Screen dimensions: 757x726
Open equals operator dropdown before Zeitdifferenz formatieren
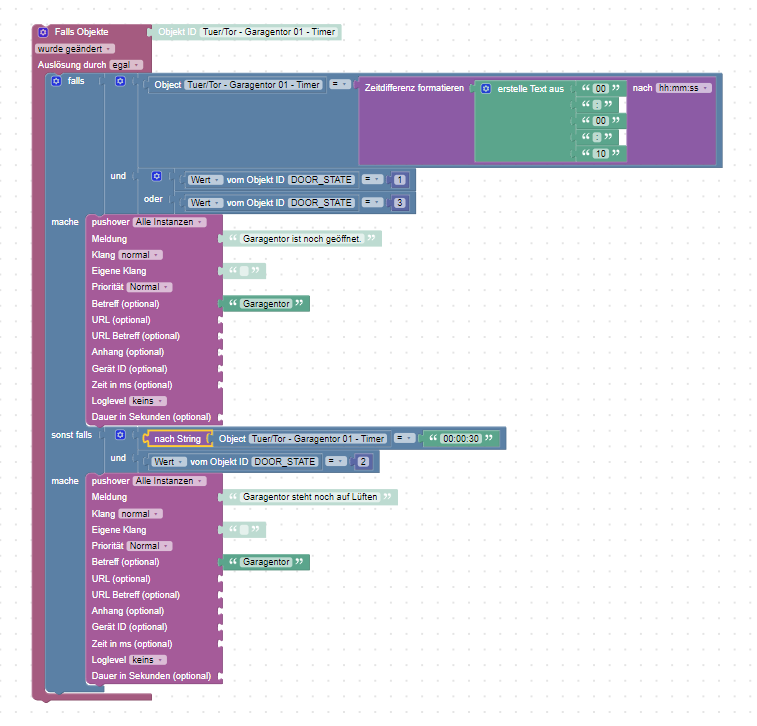[x=340, y=84]
